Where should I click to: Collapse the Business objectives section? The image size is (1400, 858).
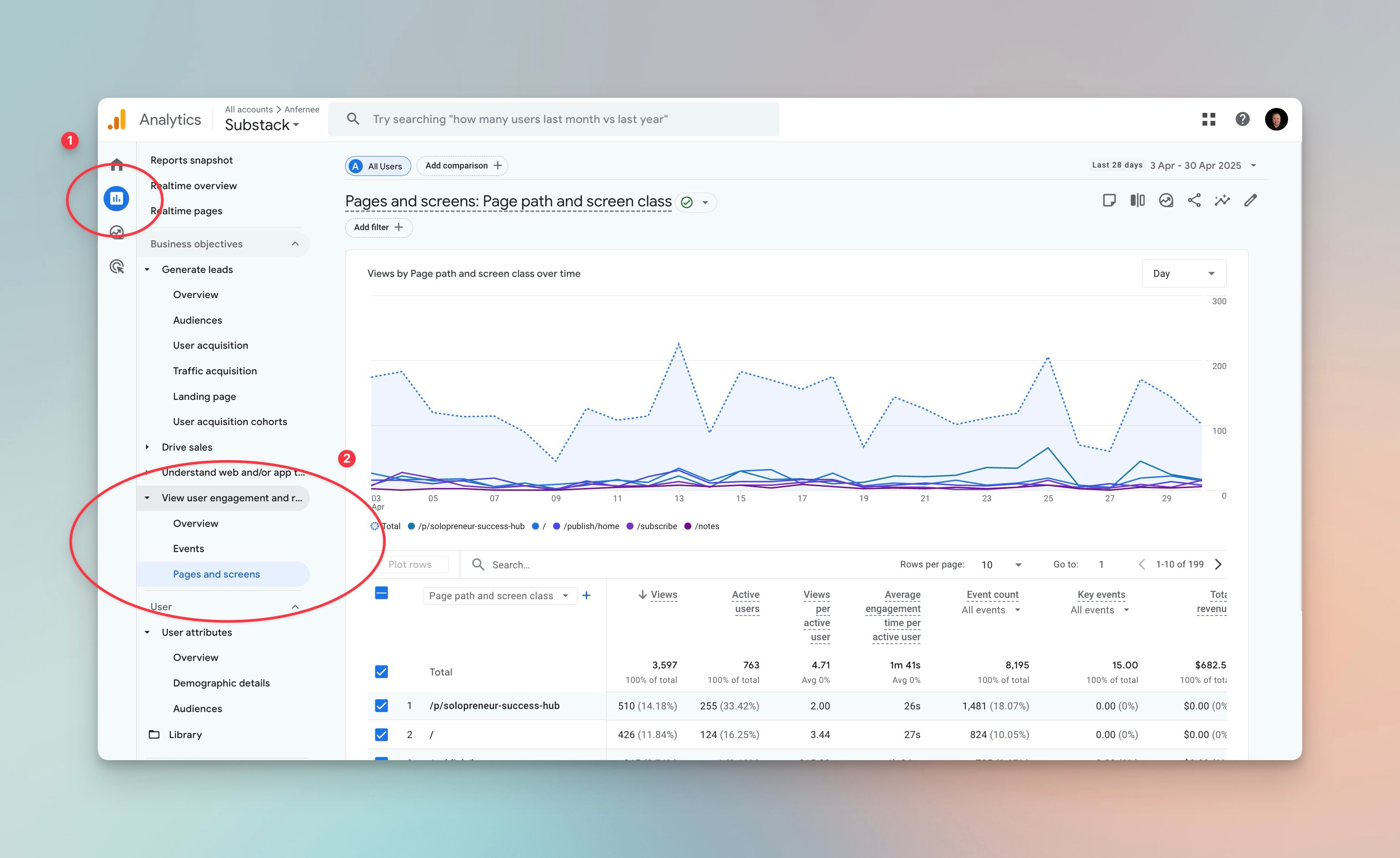295,244
